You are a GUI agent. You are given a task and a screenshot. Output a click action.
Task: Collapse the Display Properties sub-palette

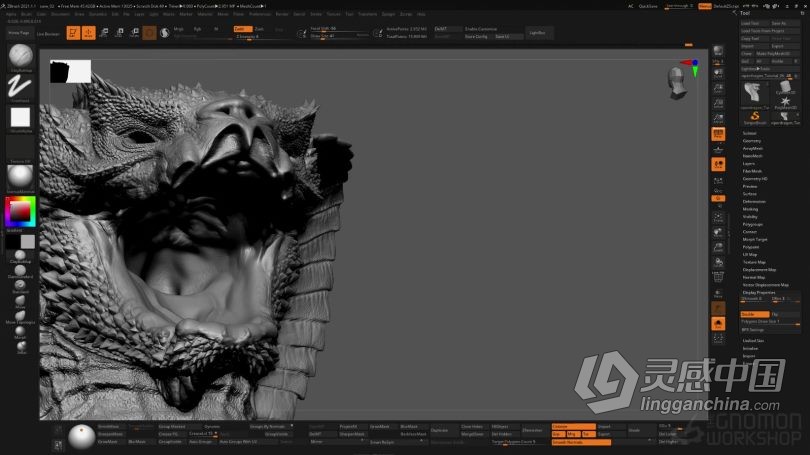coord(758,292)
